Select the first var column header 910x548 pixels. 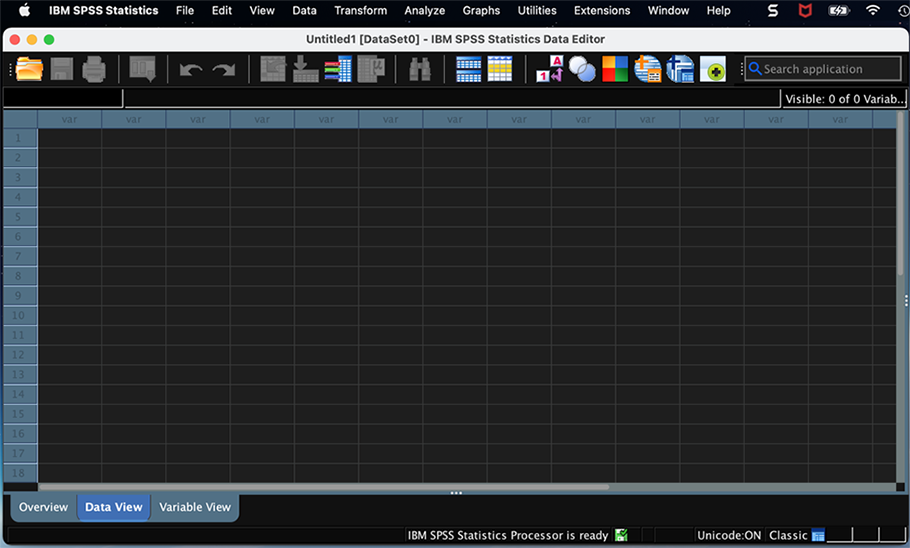pyautogui.click(x=70, y=119)
